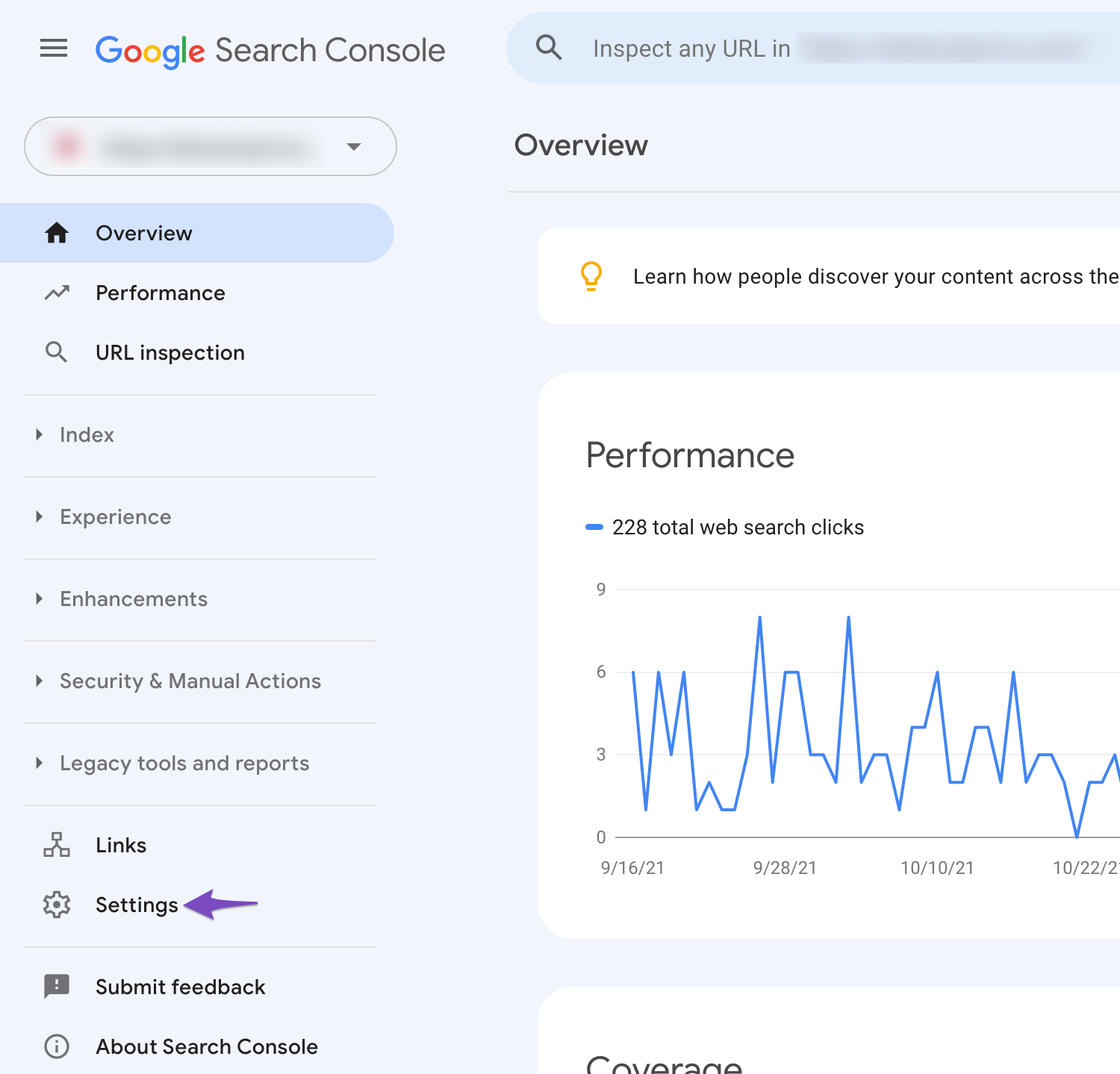Expand the Enhancements section
1120x1074 pixels.
[x=133, y=599]
